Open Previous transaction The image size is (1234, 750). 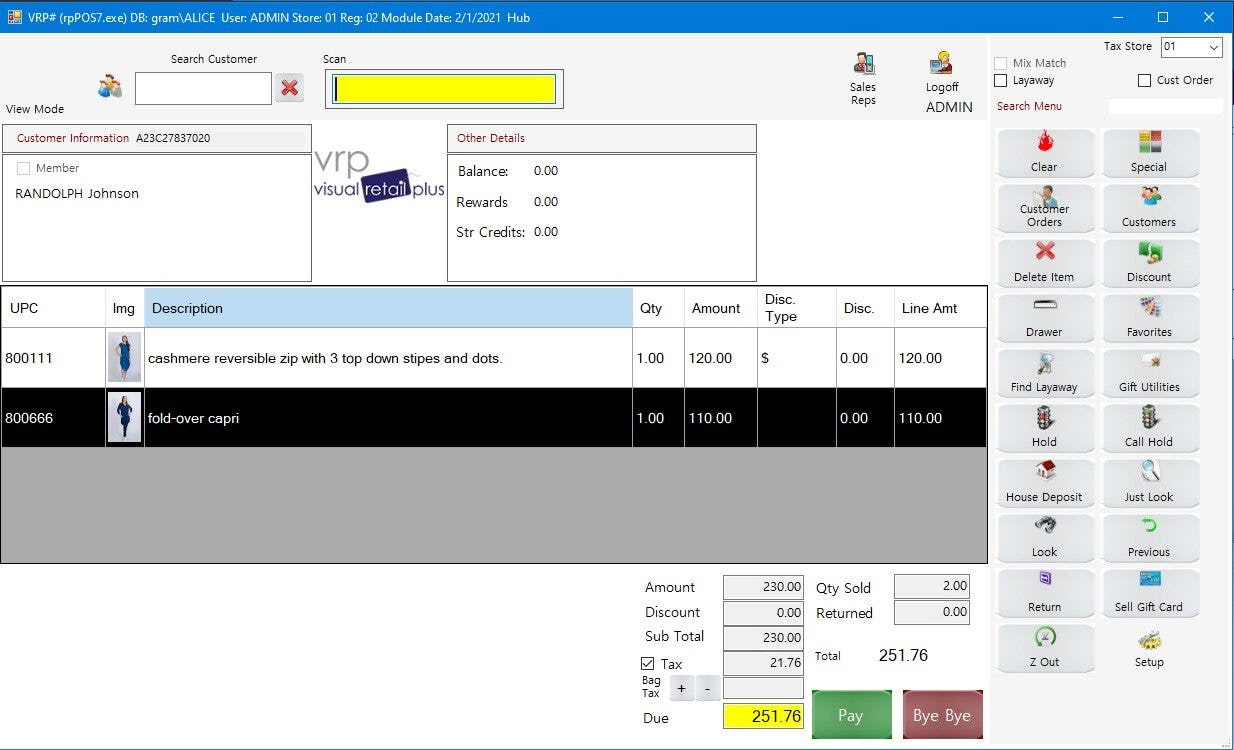(1149, 538)
